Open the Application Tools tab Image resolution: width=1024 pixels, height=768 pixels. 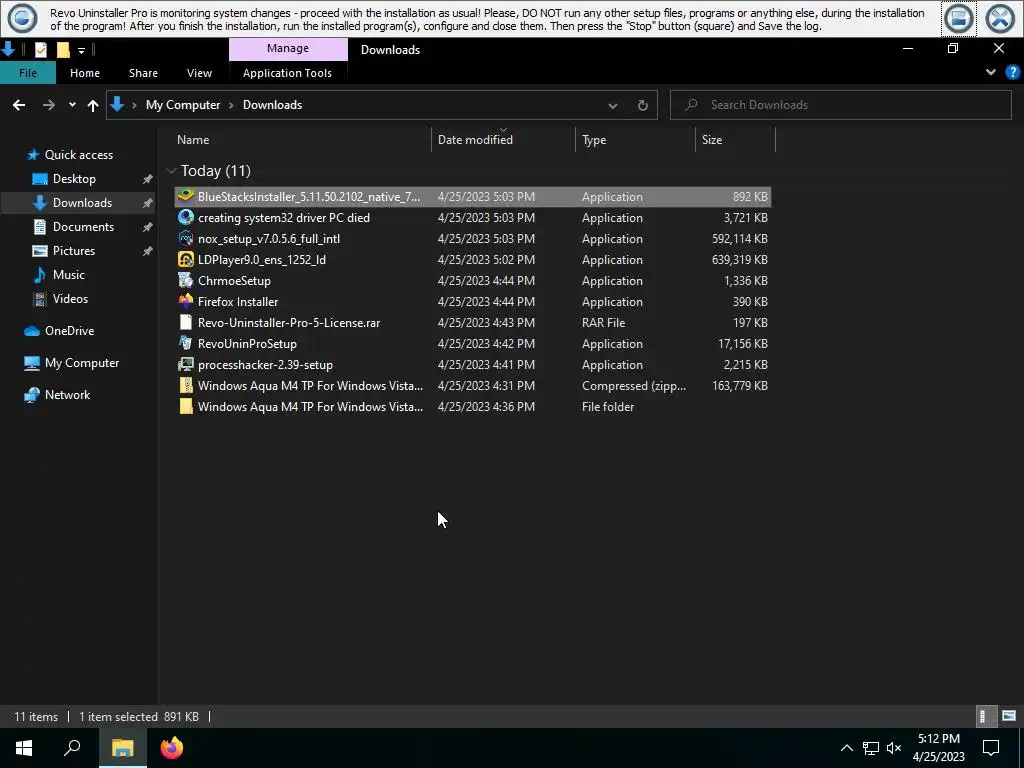(x=287, y=73)
